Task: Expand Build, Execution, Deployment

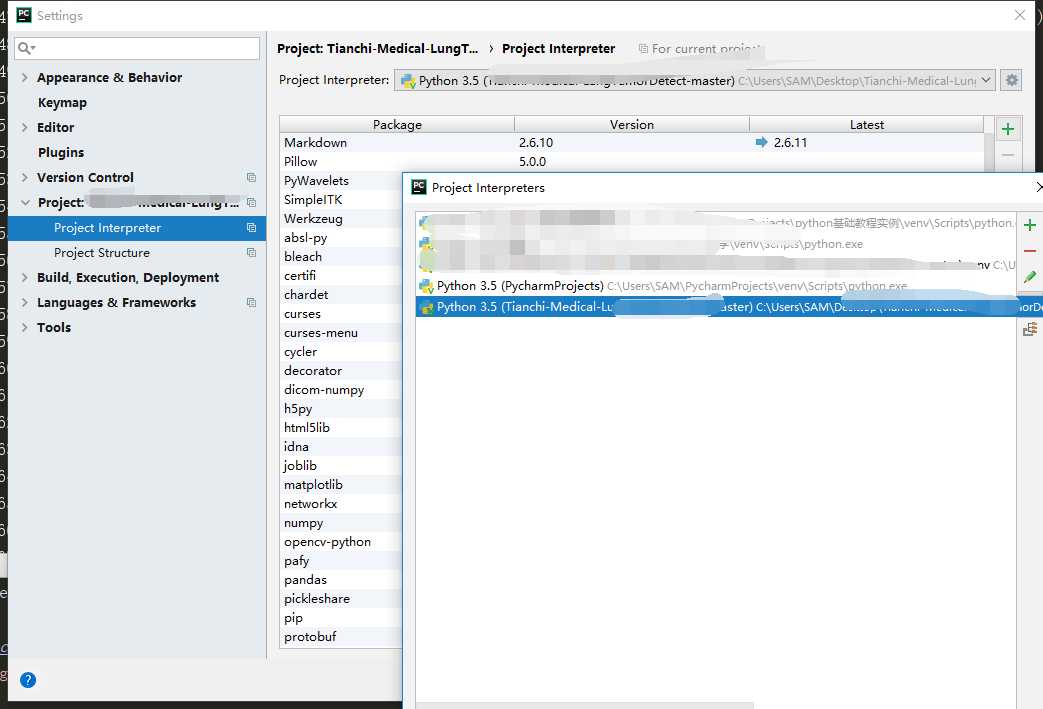Action: (25, 277)
